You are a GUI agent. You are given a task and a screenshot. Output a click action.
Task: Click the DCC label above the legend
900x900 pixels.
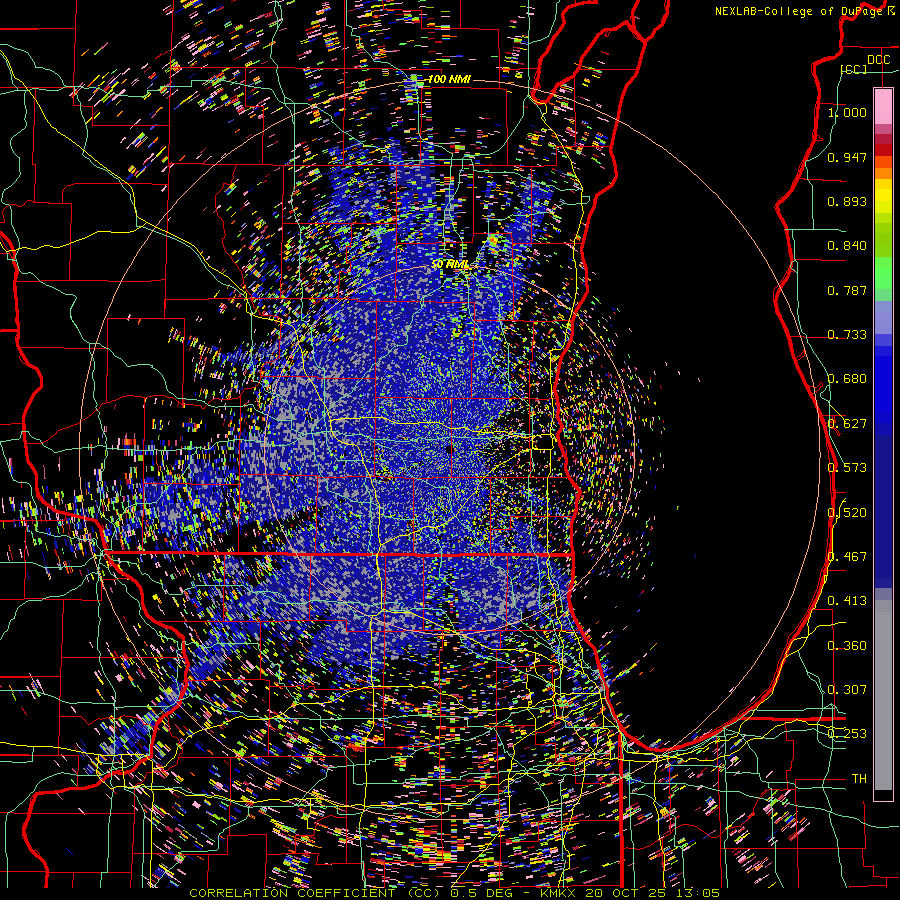pos(878,60)
